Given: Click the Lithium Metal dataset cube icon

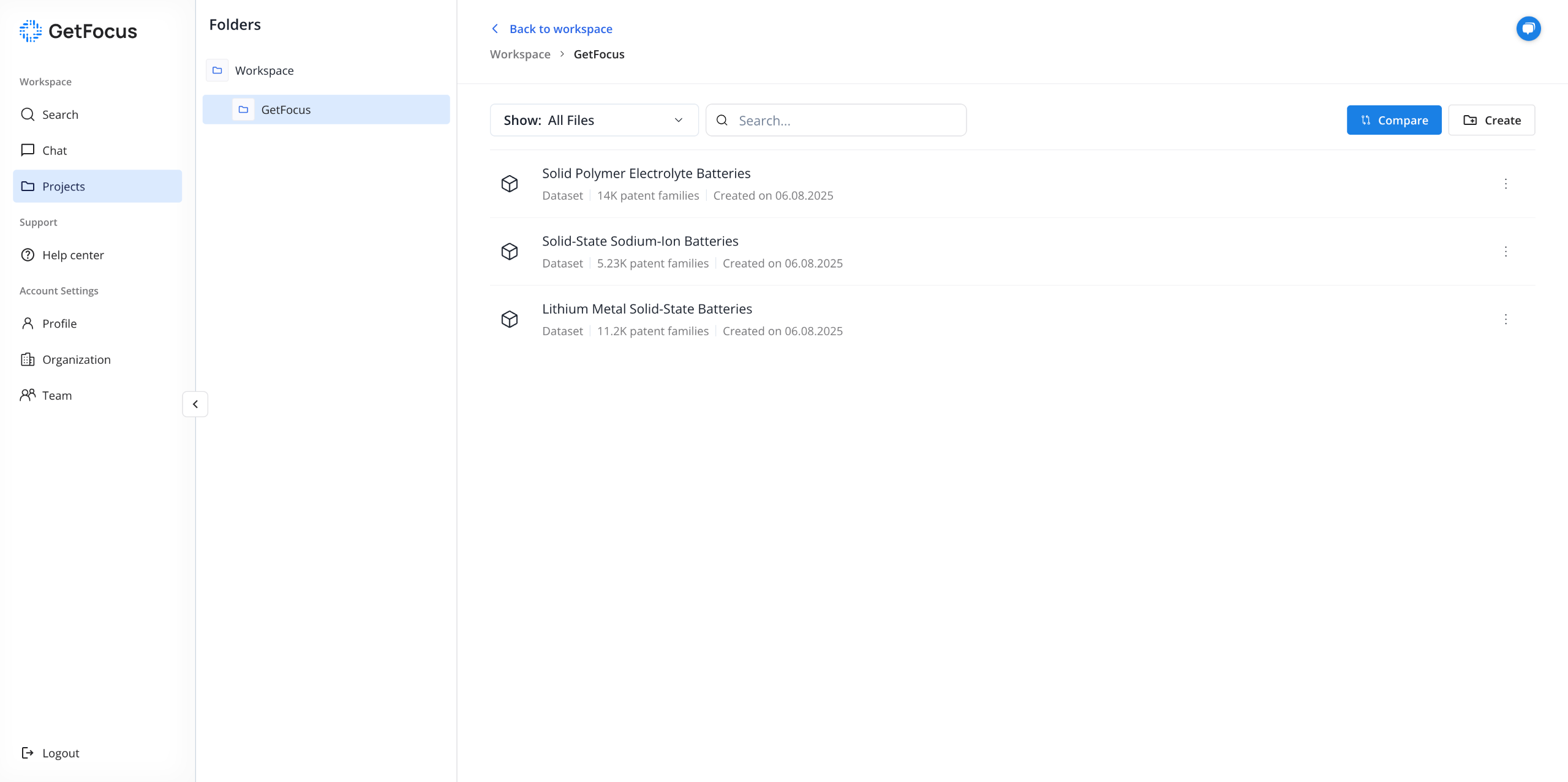Looking at the screenshot, I should point(509,319).
